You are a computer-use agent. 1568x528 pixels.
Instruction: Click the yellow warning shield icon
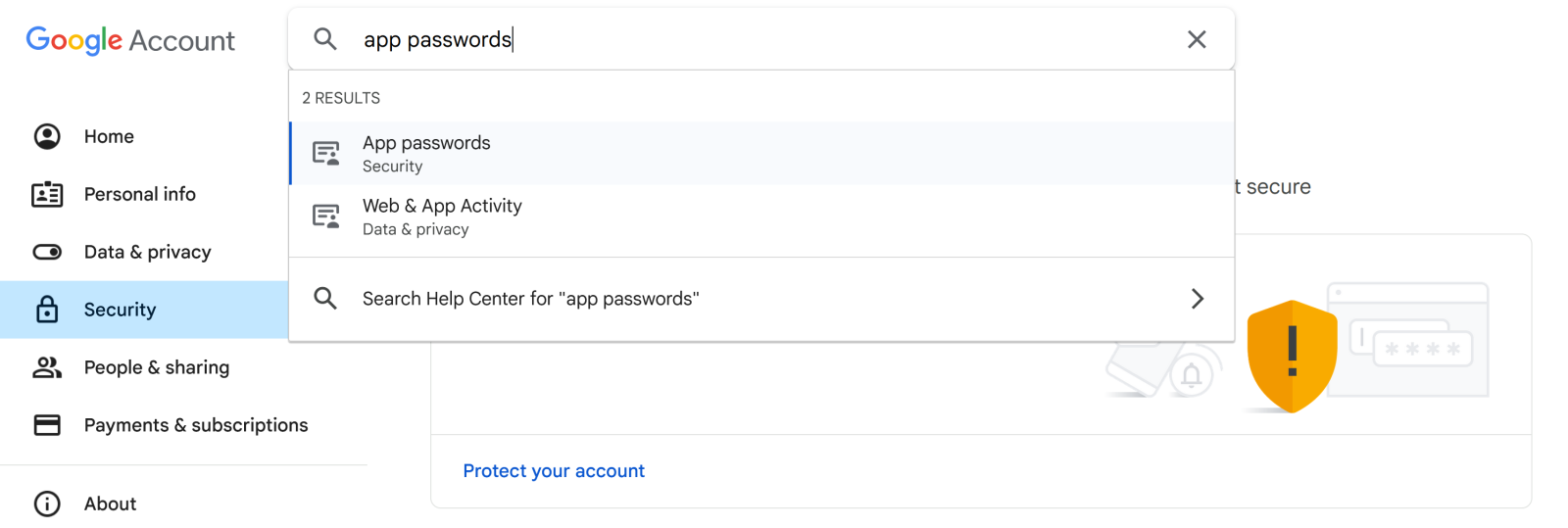(x=1292, y=355)
